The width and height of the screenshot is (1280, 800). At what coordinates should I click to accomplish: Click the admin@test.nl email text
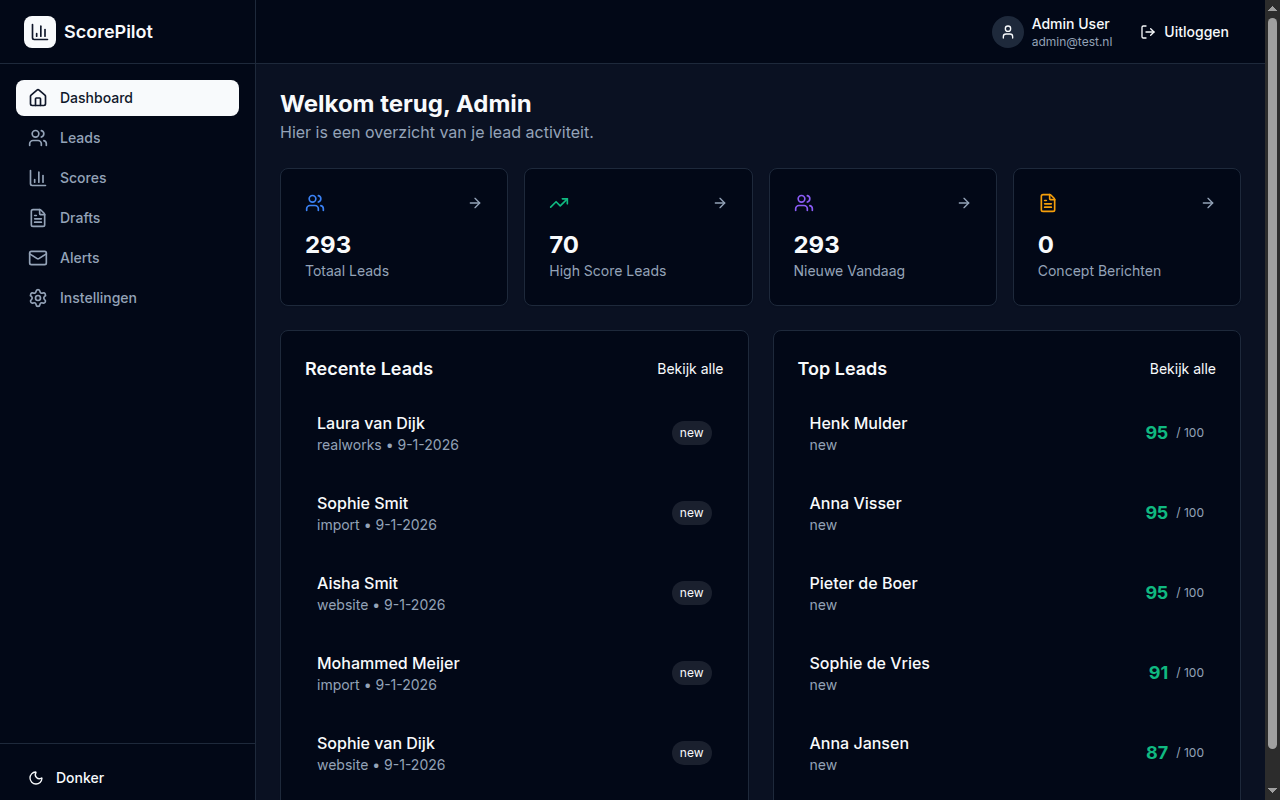[x=1072, y=42]
